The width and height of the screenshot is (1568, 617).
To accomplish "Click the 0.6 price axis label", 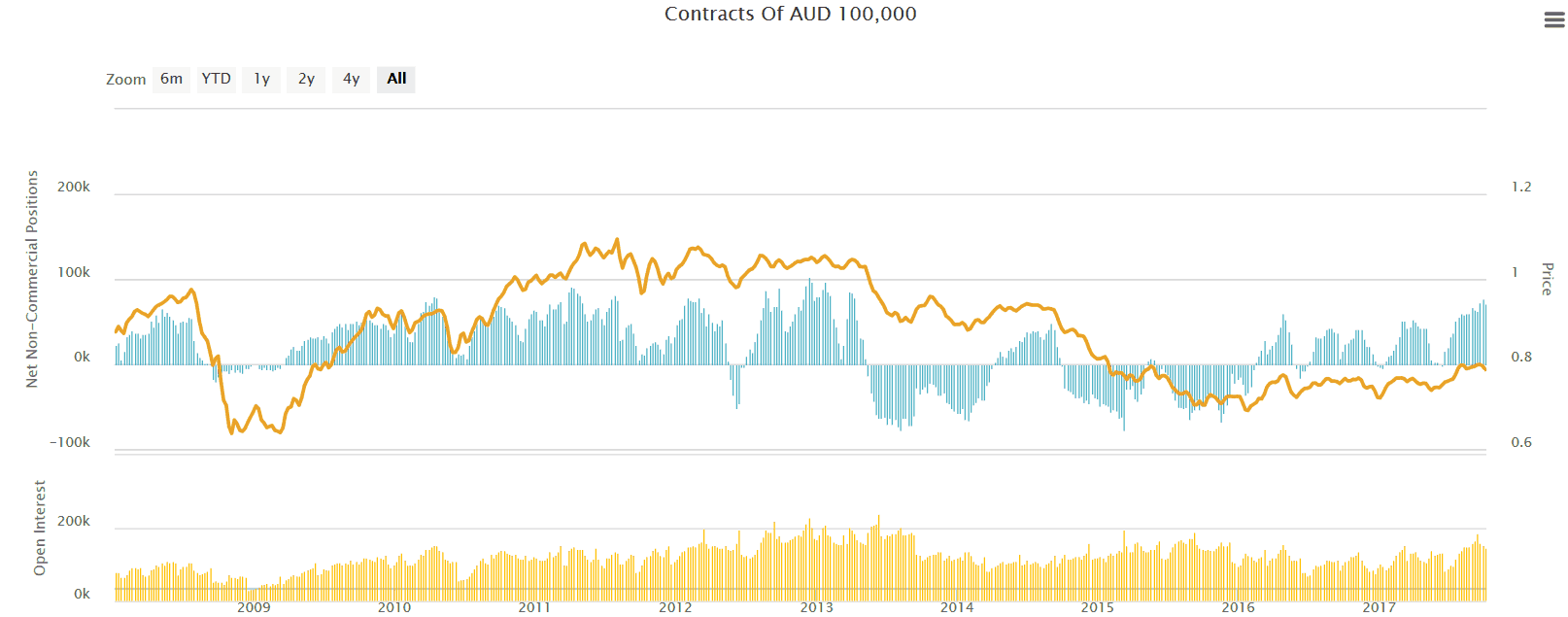I will pos(1520,442).
